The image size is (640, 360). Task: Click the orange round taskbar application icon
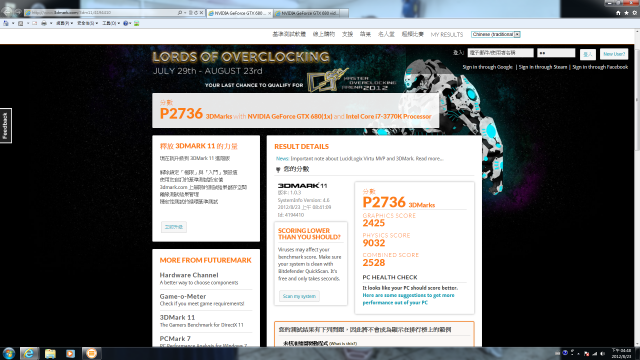[x=91, y=353]
